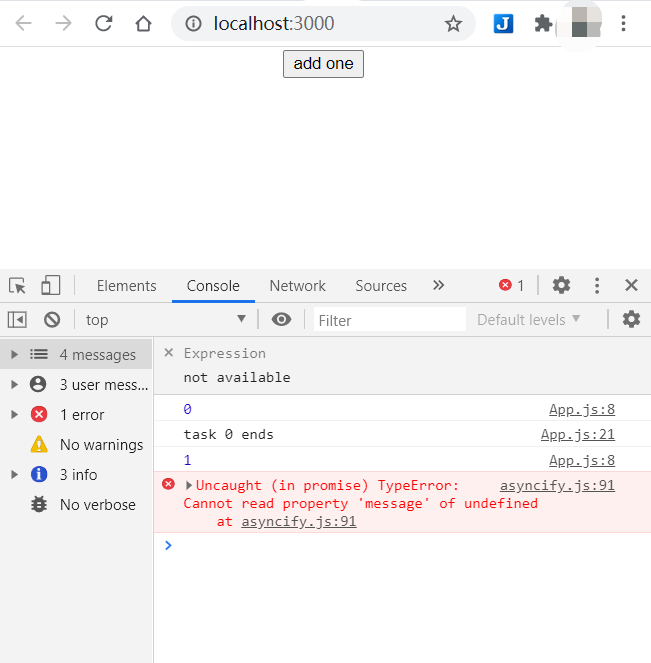Click the red error icon in console
Screen dimensions: 651x663
coord(168,484)
